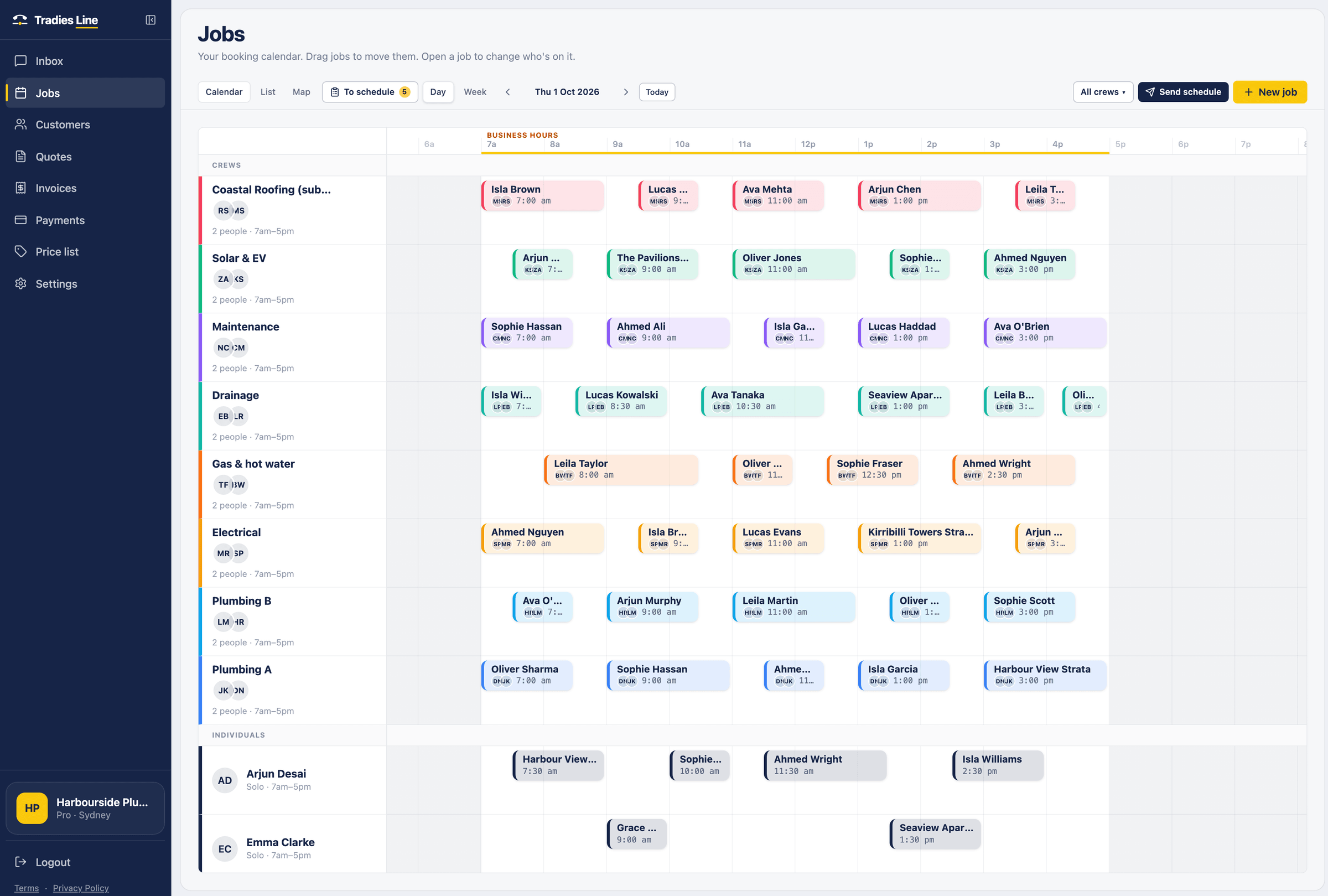1328x896 pixels.
Task: Click the HP company avatar
Action: tap(32, 808)
